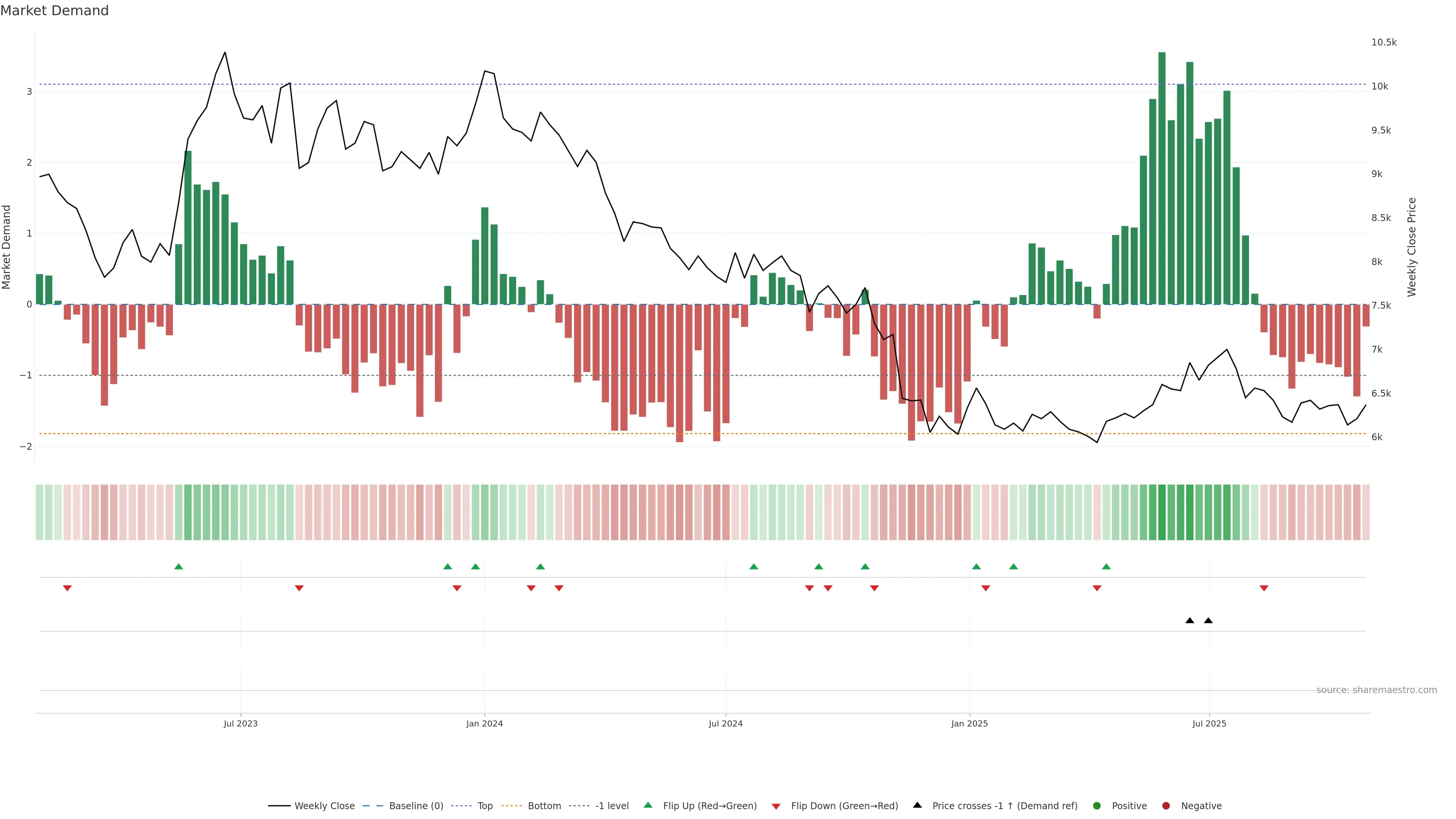Click the Jan 2024 x-axis label
The height and width of the screenshot is (819, 1456).
click(485, 723)
